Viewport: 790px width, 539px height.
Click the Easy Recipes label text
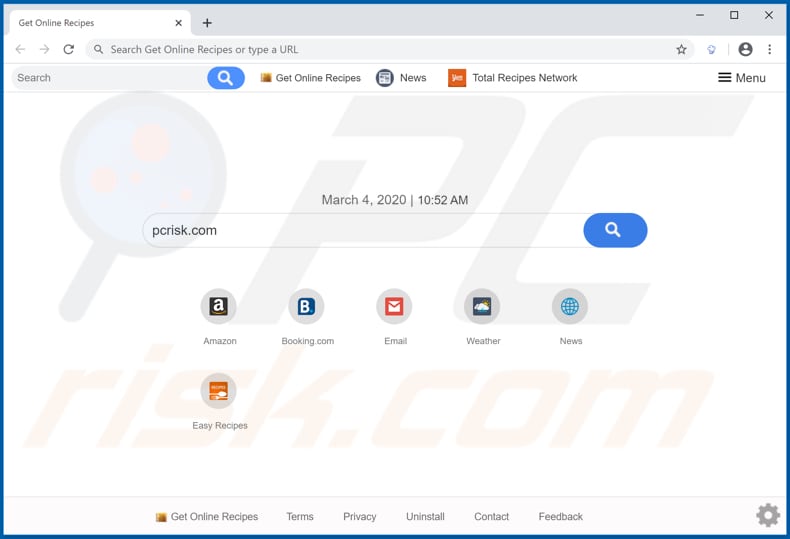point(220,426)
